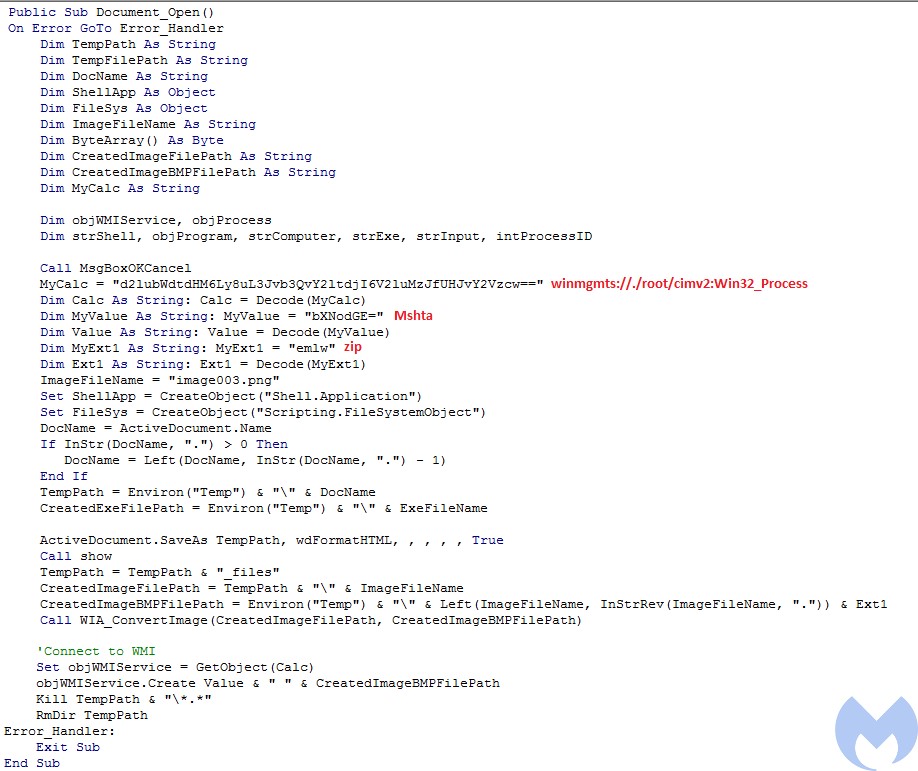The image size is (918, 771).
Task: Click the "End Sub" line
Action: pyautogui.click(x=32, y=763)
